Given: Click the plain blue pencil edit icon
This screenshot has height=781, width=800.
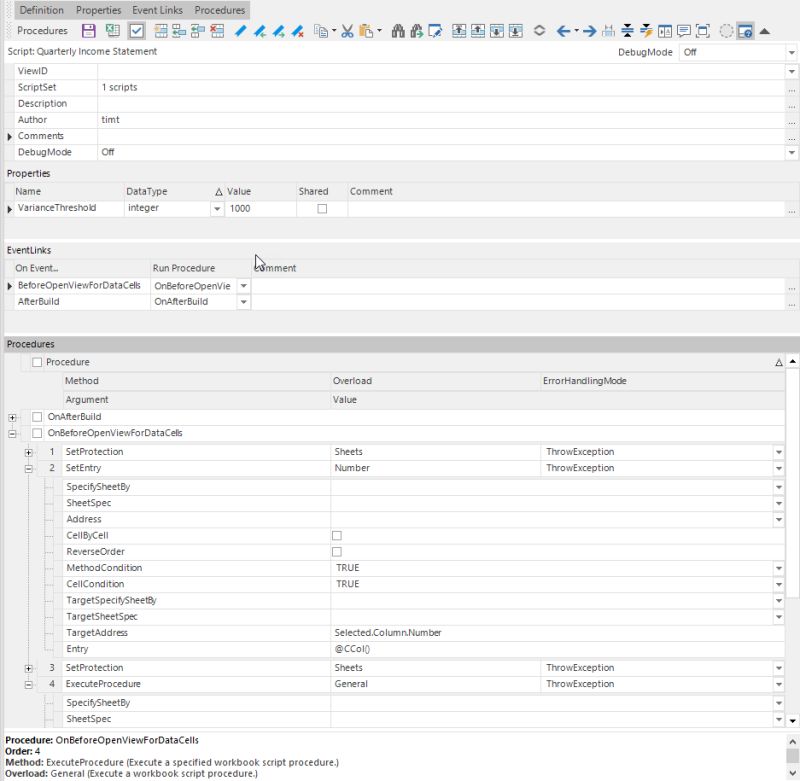Looking at the screenshot, I should tap(240, 31).
